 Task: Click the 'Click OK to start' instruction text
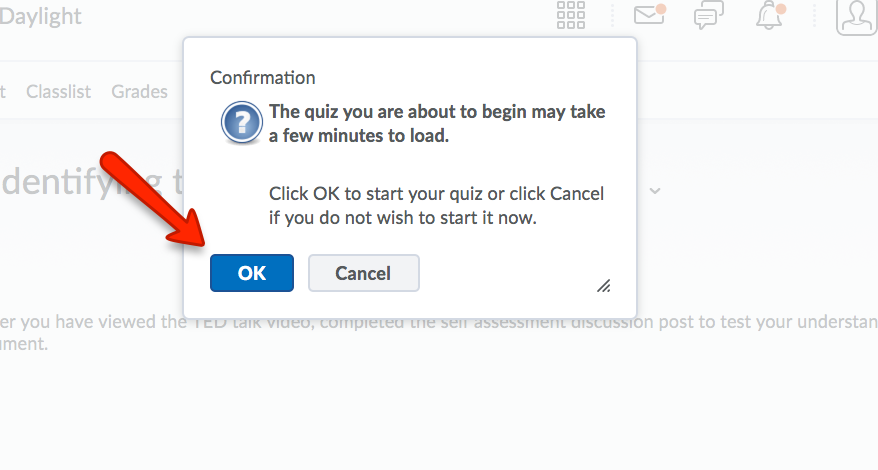point(437,205)
